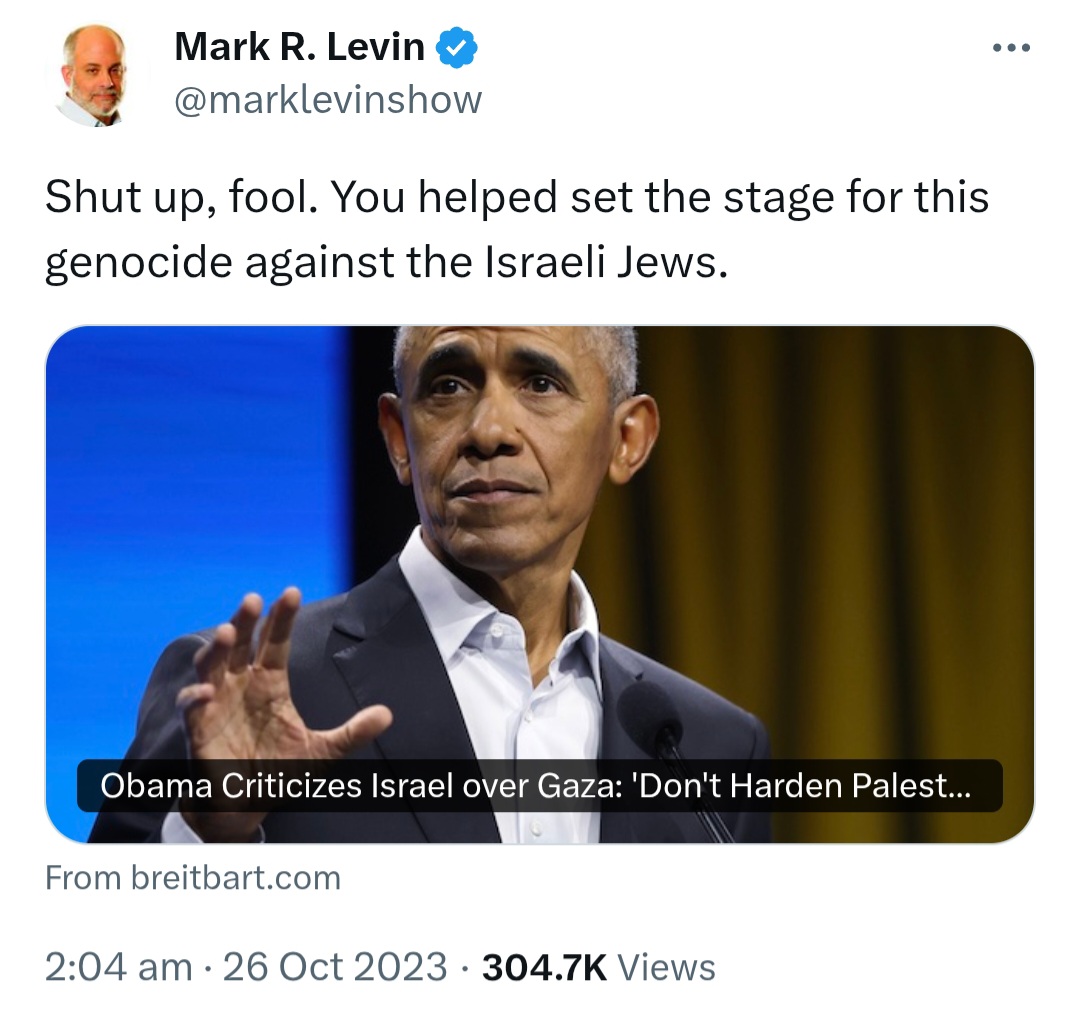1080x1018 pixels.
Task: Click the blue verified checkmark badge
Action: click(x=457, y=48)
